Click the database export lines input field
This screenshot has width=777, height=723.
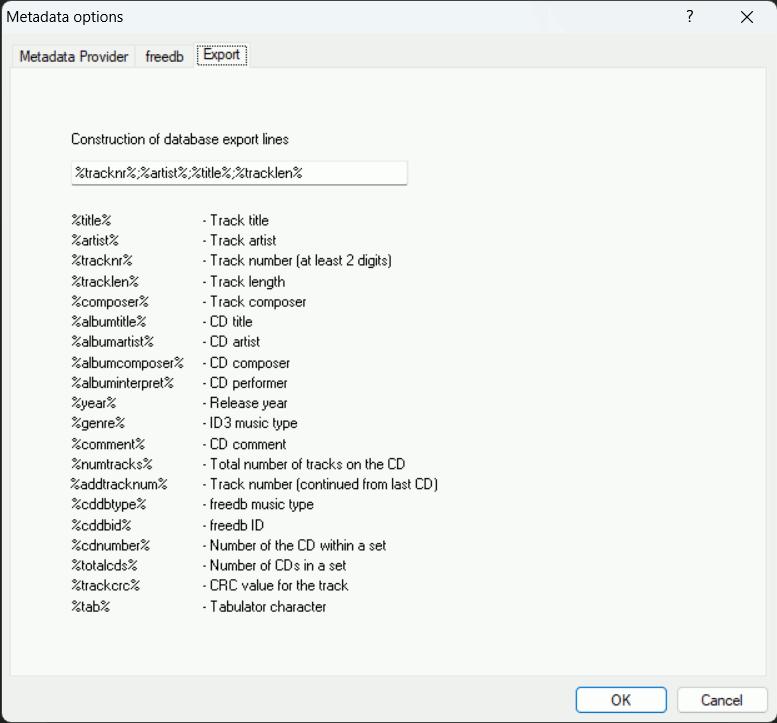[x=238, y=173]
